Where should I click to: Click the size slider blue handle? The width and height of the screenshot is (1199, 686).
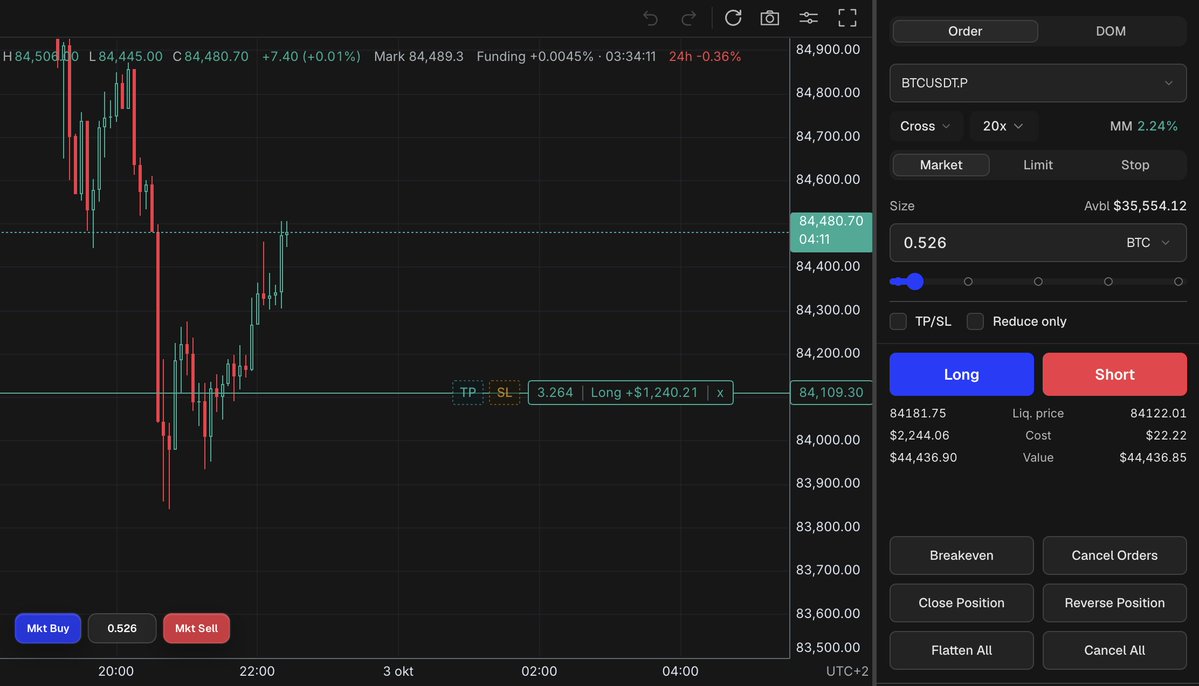pos(915,281)
